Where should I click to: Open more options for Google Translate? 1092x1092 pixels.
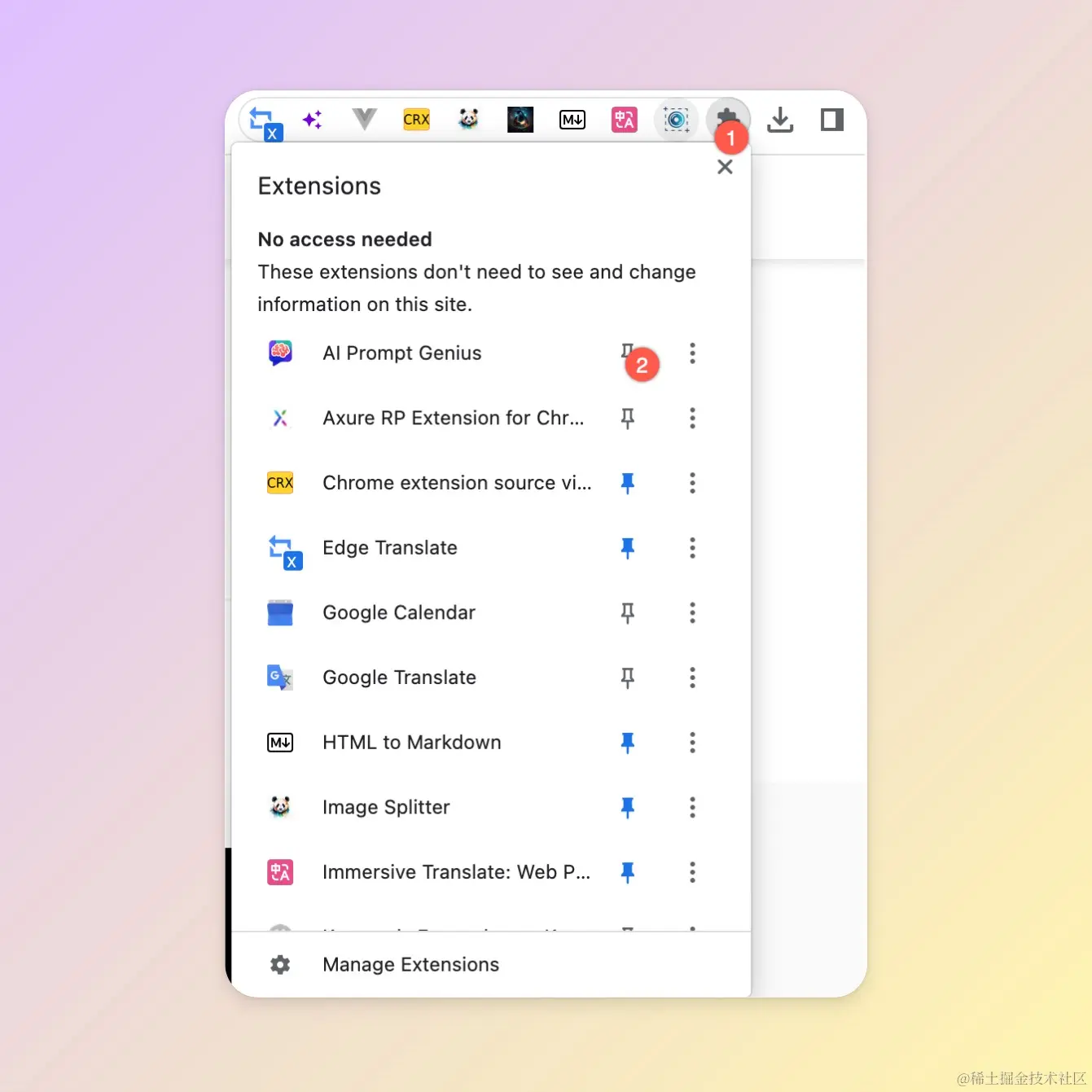[692, 678]
